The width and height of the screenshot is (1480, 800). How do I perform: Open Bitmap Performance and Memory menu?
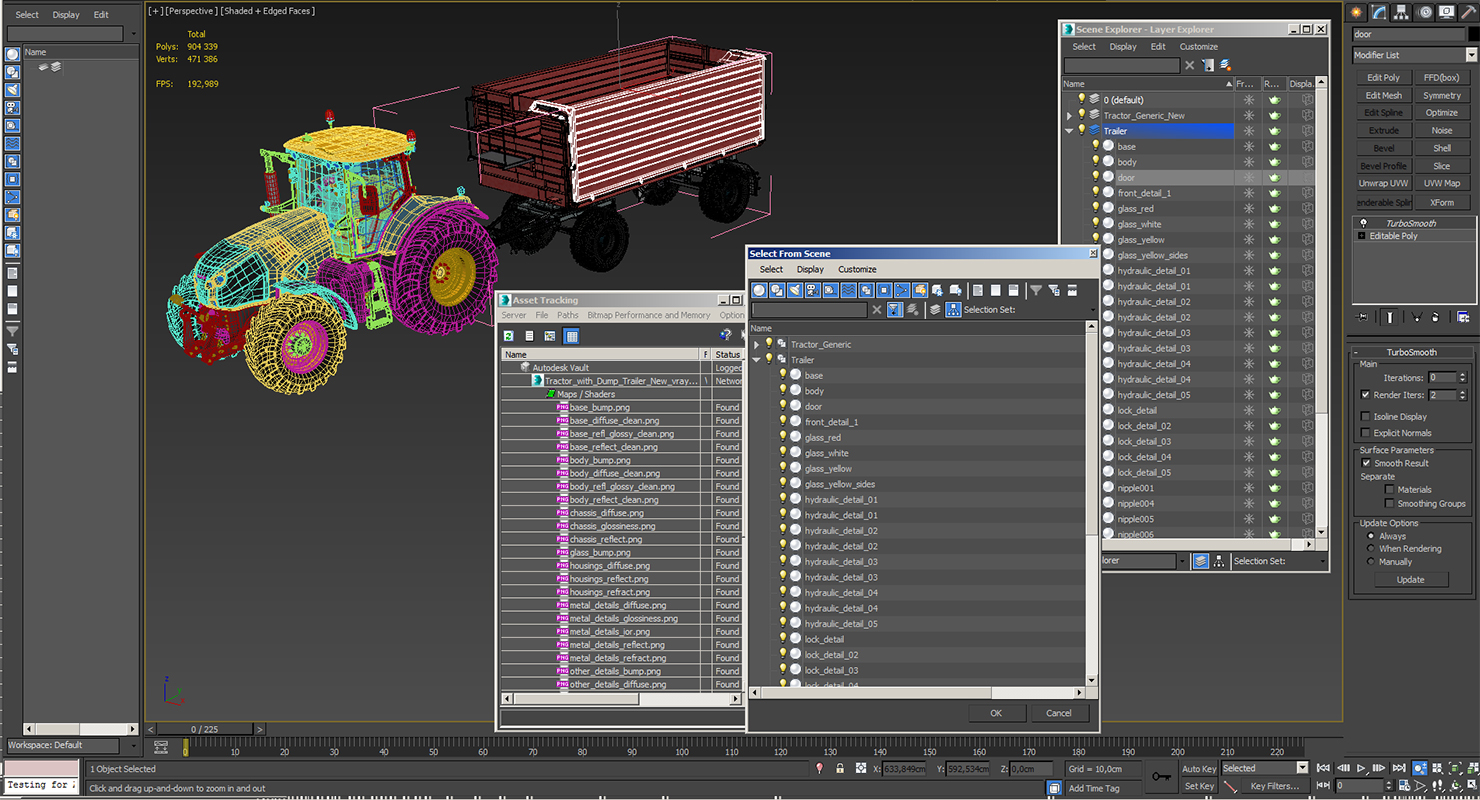point(649,315)
